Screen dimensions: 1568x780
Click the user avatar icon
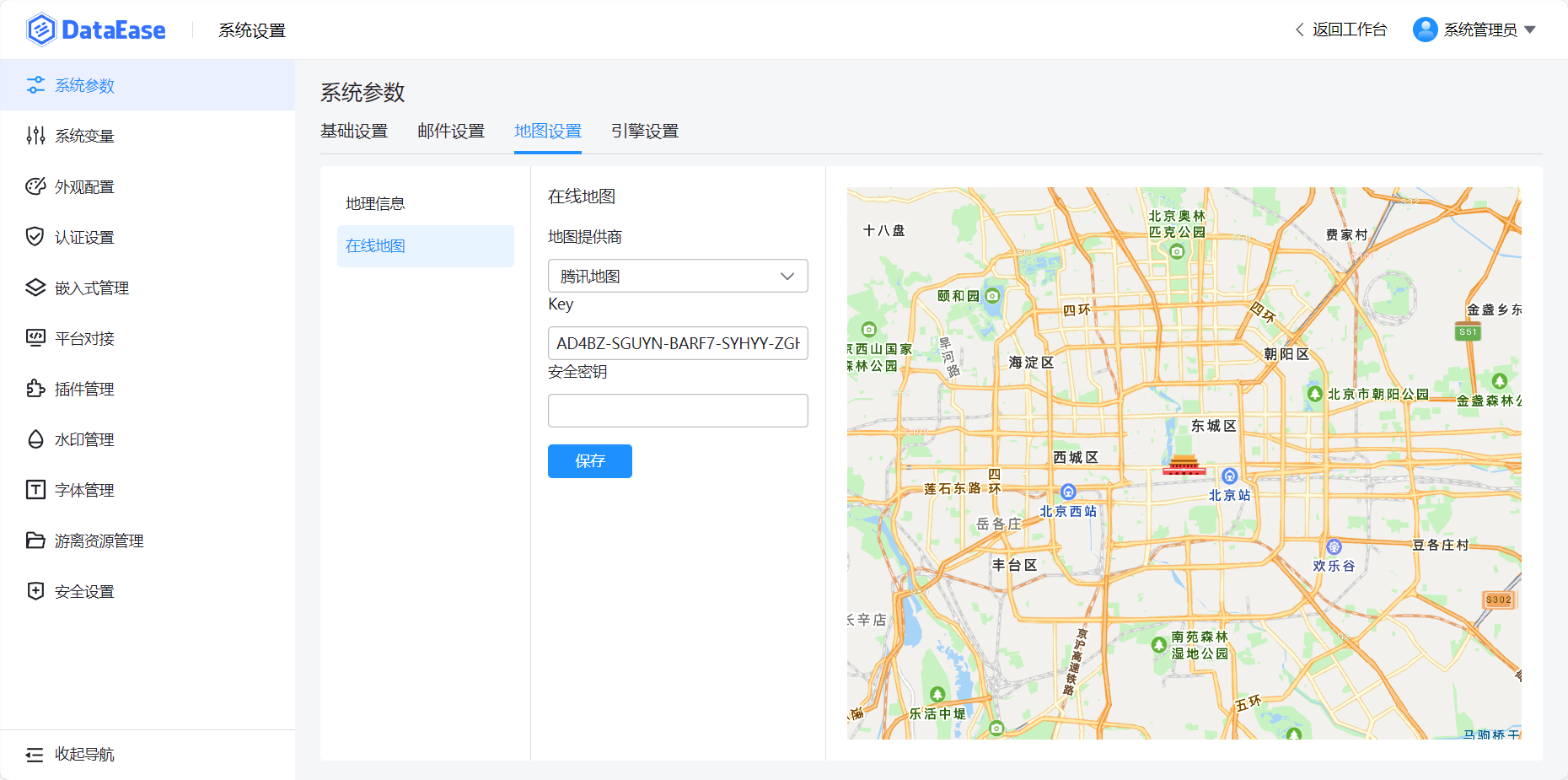click(x=1426, y=30)
